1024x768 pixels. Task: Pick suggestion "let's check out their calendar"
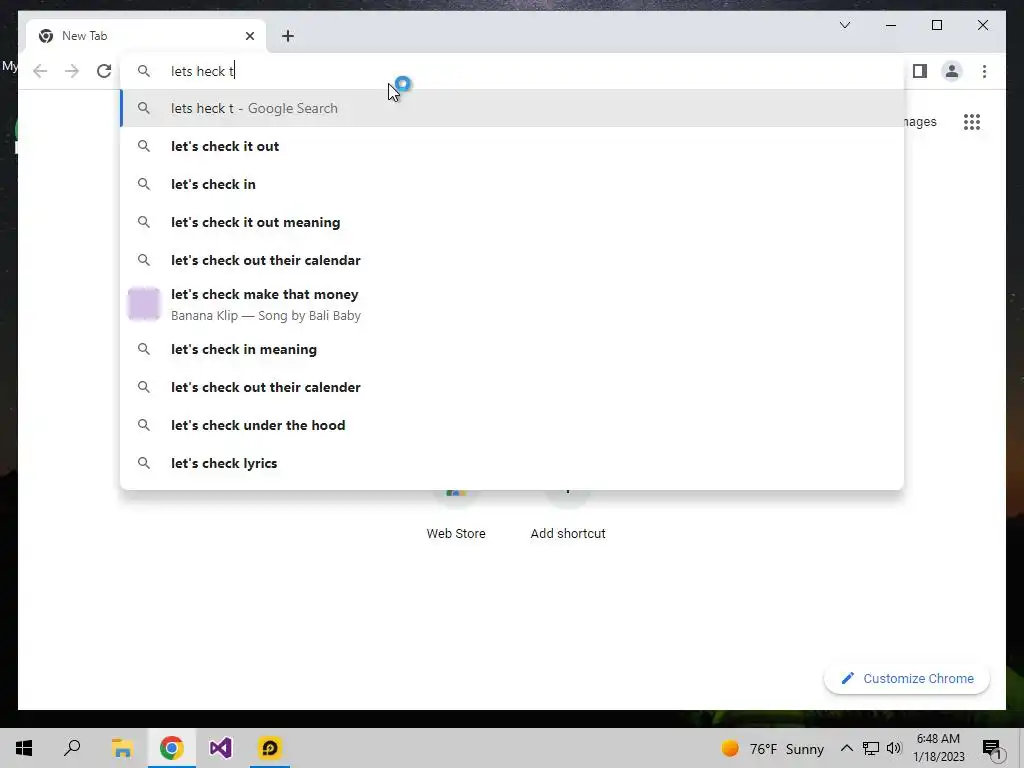coord(512,260)
